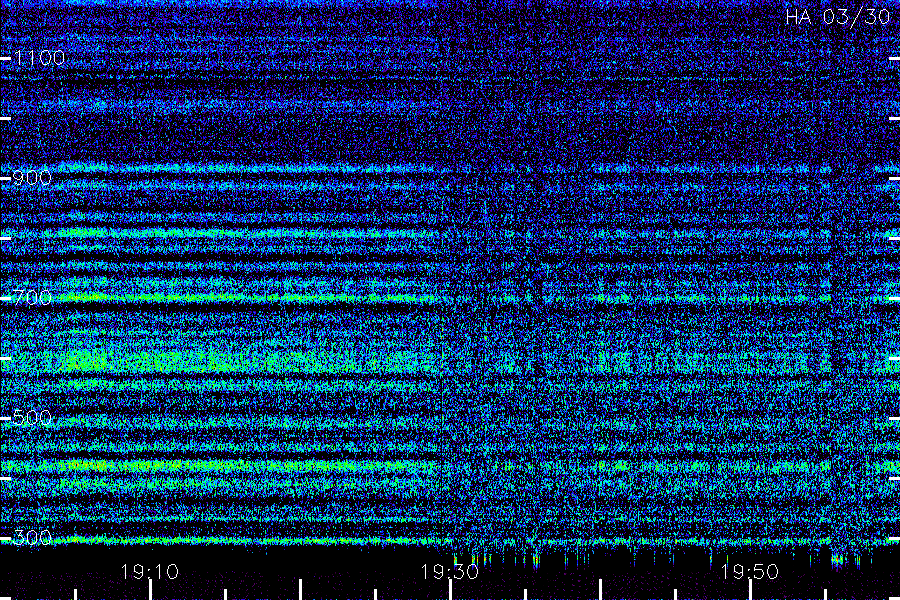Click the time tick mark below 19:50
The width and height of the screenshot is (900, 600).
[x=750, y=590]
